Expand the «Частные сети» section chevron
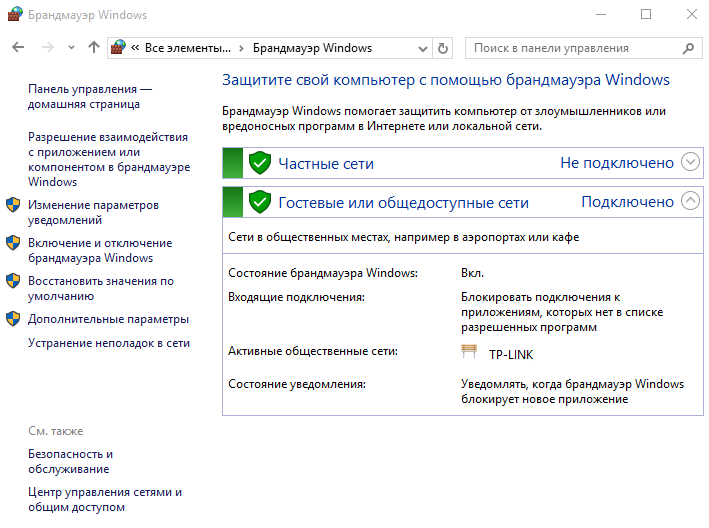709x528 pixels. (x=690, y=162)
